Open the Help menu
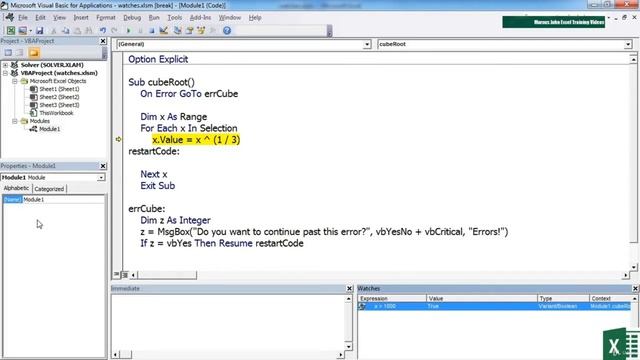The width and height of the screenshot is (640, 360). (x=255, y=18)
